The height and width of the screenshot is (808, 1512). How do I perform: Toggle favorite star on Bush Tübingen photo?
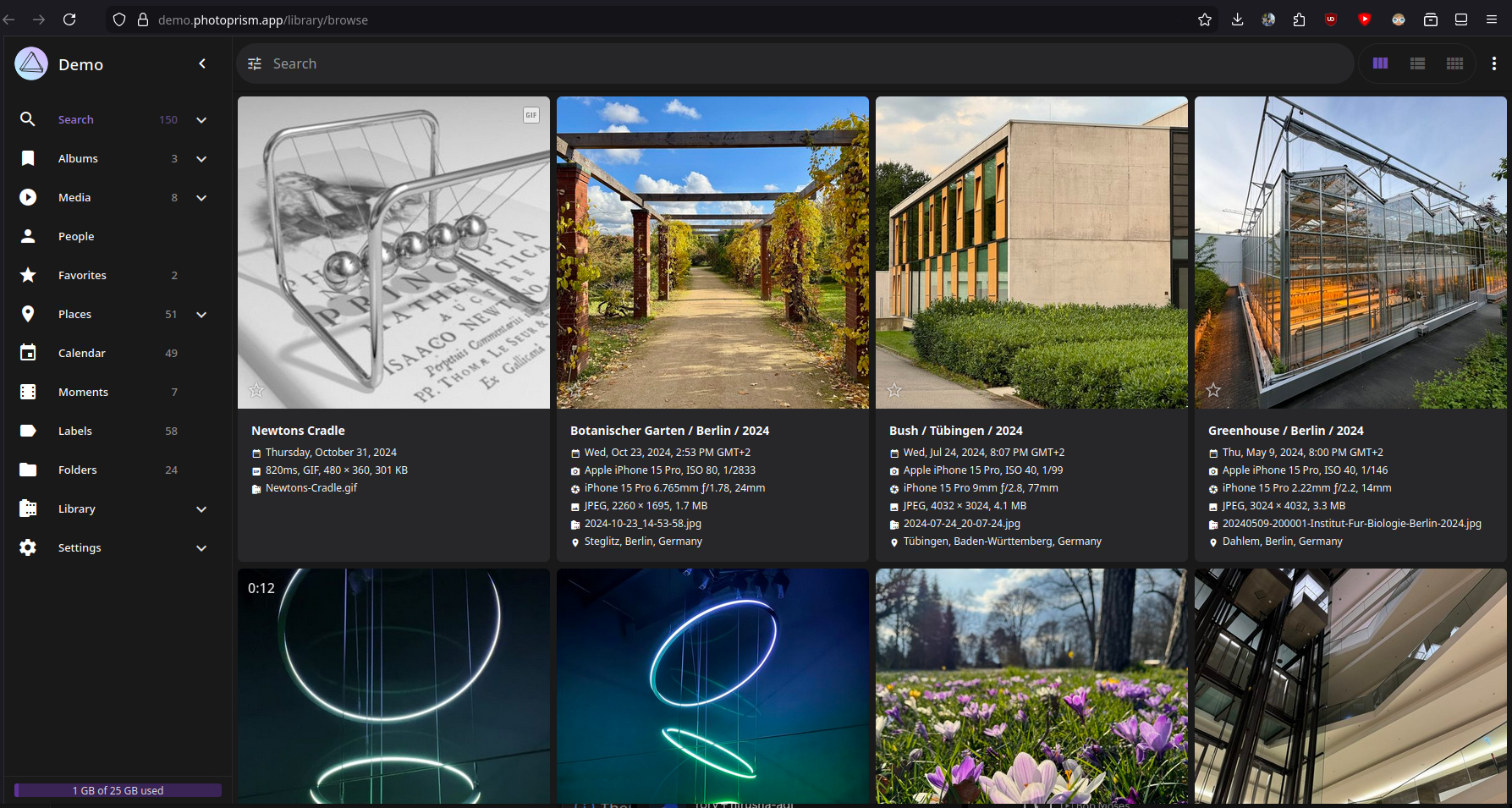click(x=894, y=390)
